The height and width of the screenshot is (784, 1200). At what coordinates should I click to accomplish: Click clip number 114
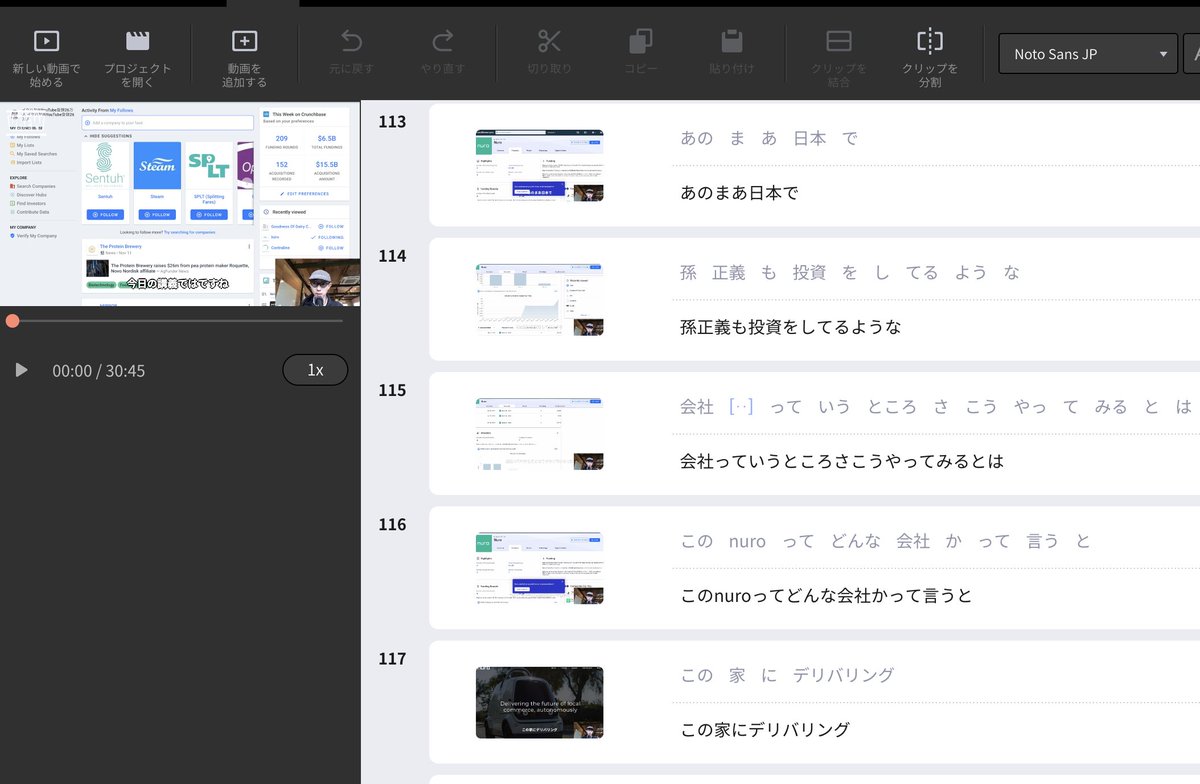tap(392, 256)
